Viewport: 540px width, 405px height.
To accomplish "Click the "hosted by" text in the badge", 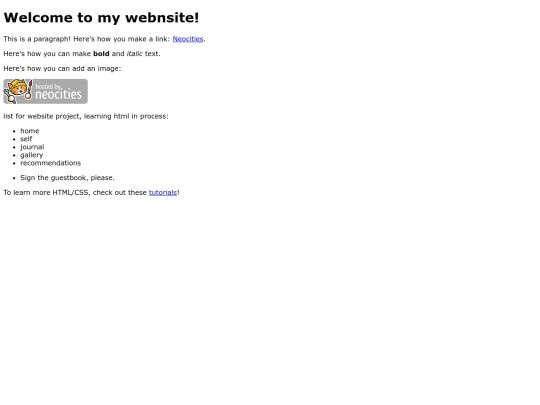I will tap(49, 86).
